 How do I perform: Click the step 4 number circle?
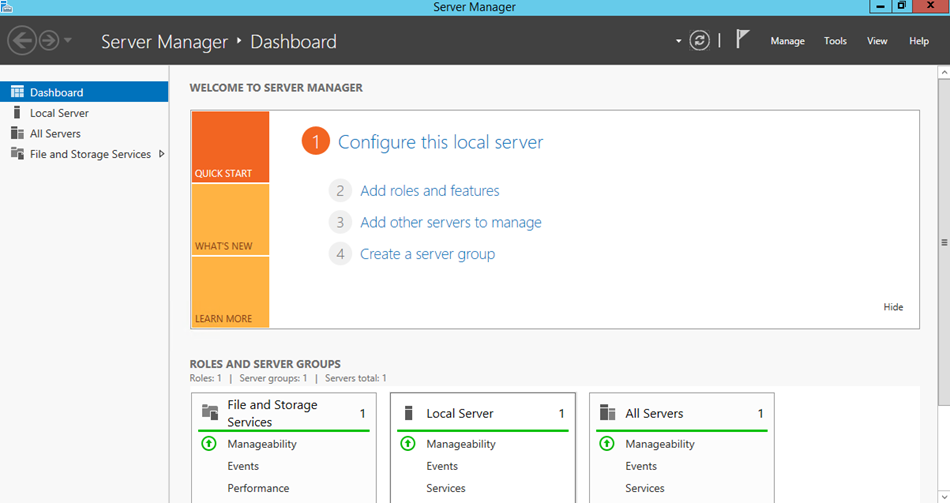point(340,254)
